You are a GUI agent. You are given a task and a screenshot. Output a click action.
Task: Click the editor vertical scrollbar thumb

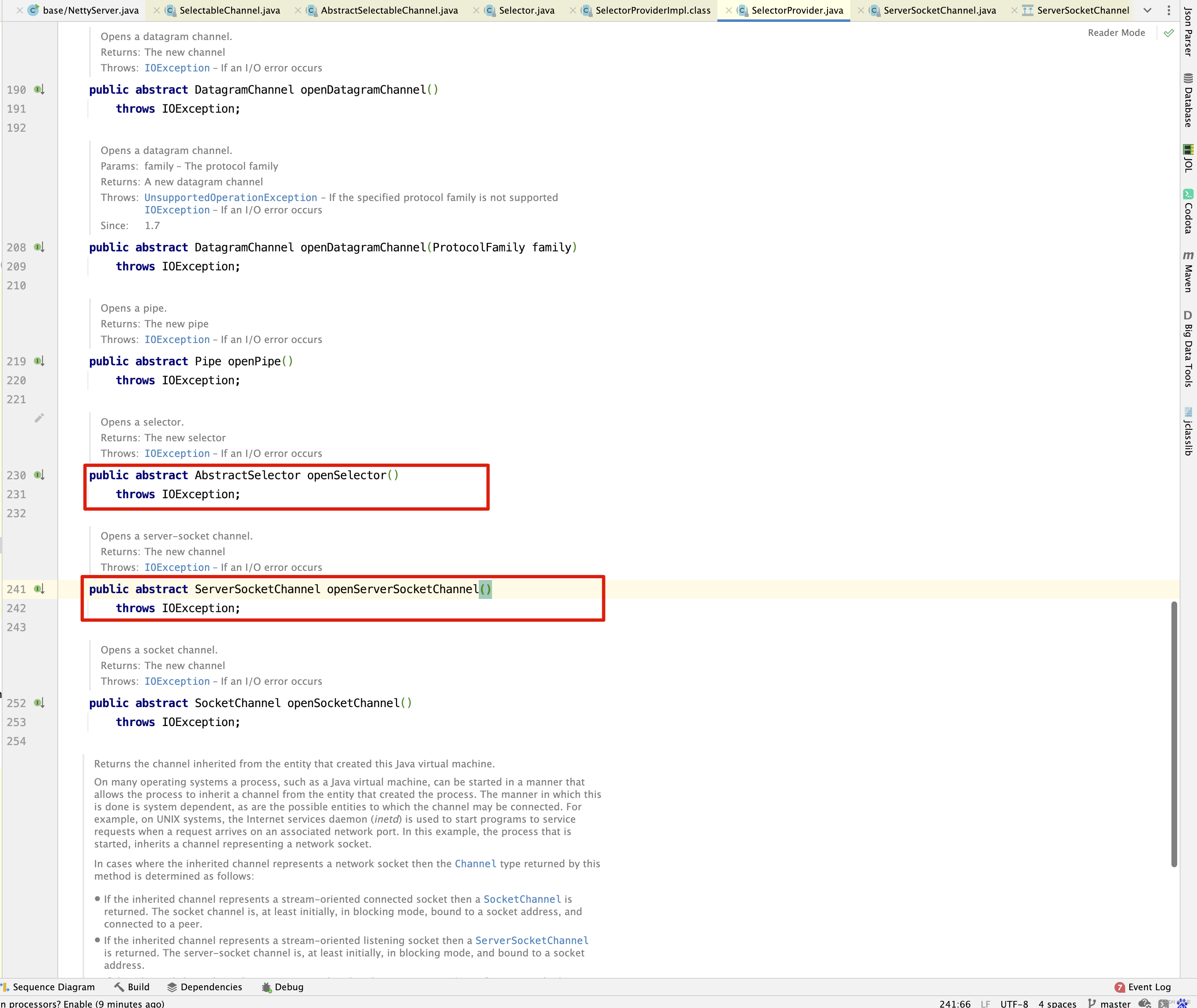pos(1174,734)
